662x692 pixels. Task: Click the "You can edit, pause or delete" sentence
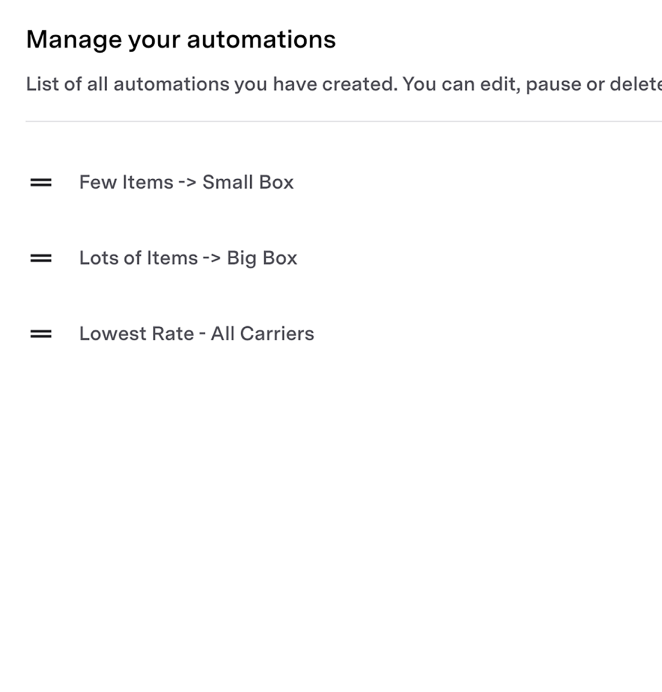[x=532, y=84]
